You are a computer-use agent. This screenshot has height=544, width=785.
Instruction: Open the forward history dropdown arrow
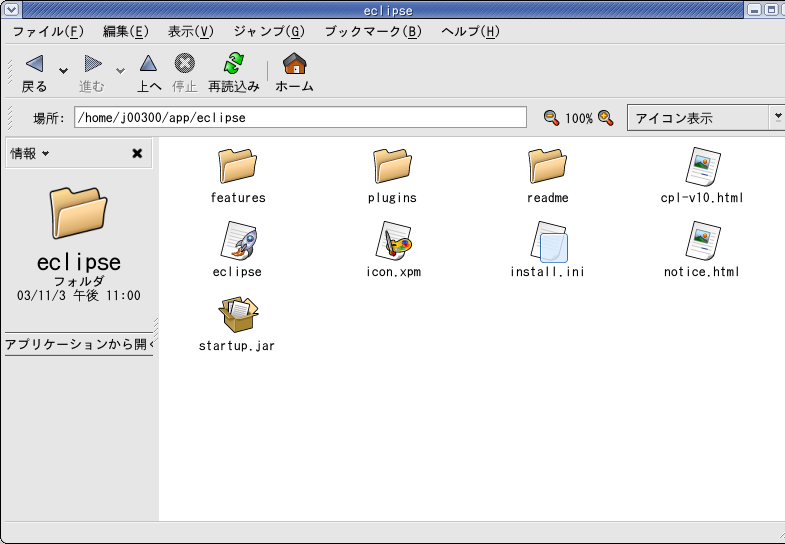121,71
